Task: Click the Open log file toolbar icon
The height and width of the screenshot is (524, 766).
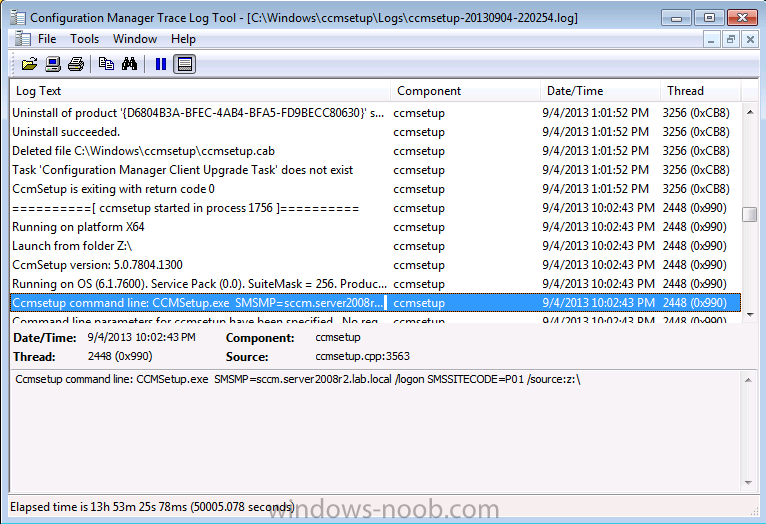Action: pyautogui.click(x=29, y=64)
